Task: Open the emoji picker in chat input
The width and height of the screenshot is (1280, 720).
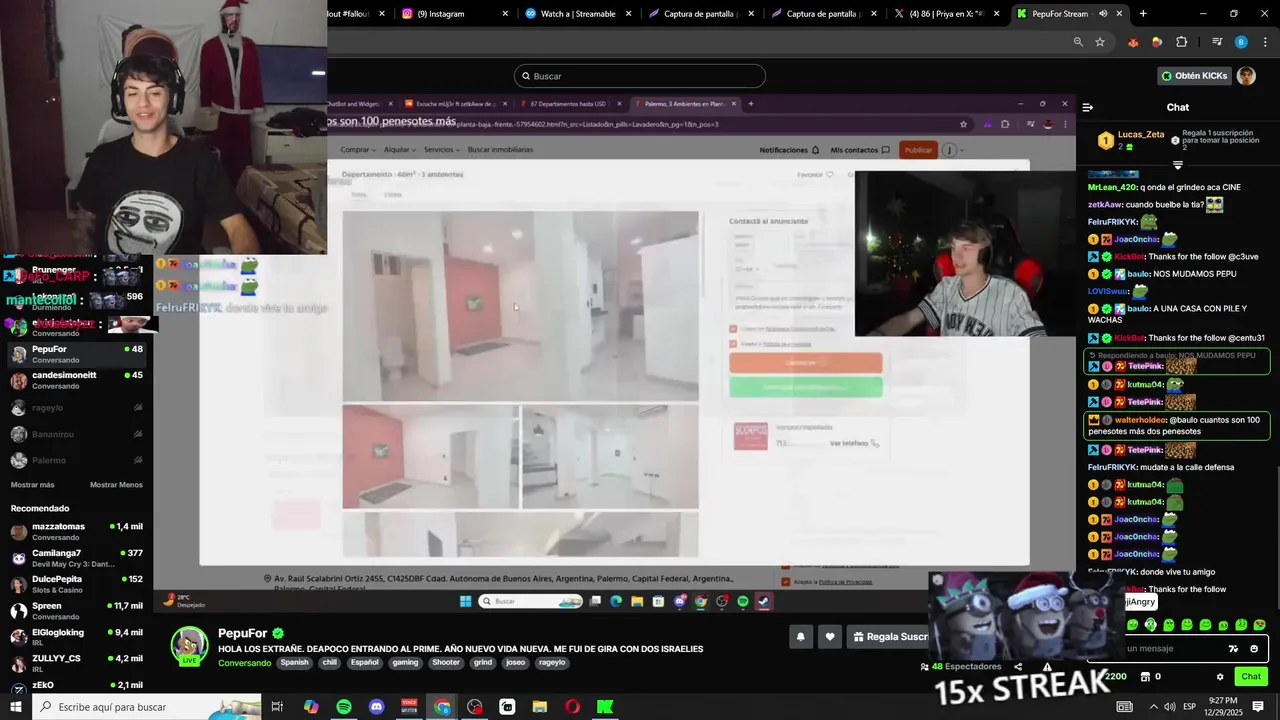Action: (x=1254, y=649)
